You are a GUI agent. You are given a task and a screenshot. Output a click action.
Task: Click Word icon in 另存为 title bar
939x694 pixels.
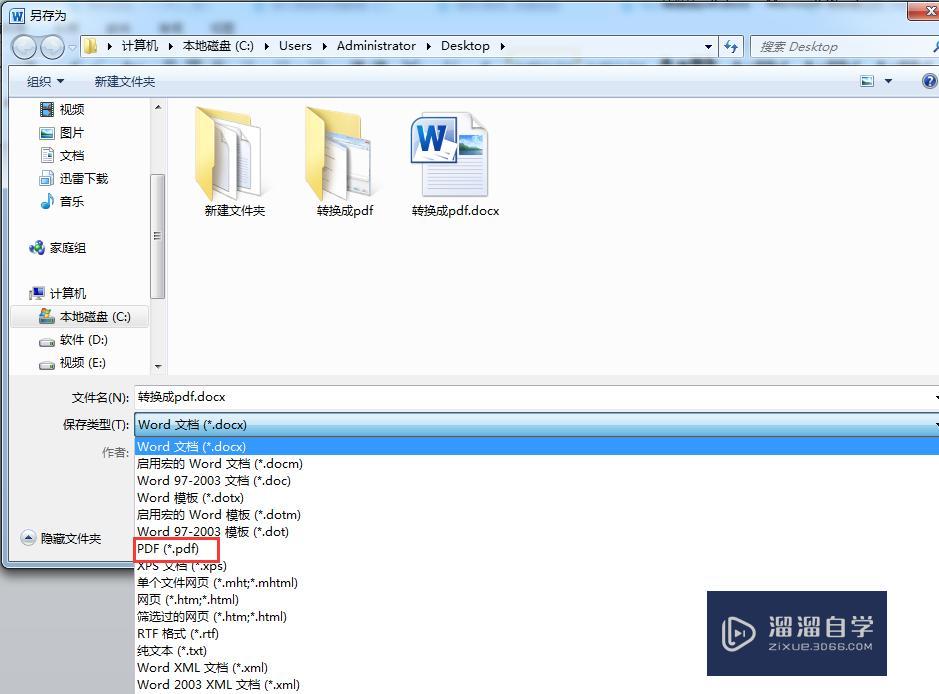[x=17, y=16]
